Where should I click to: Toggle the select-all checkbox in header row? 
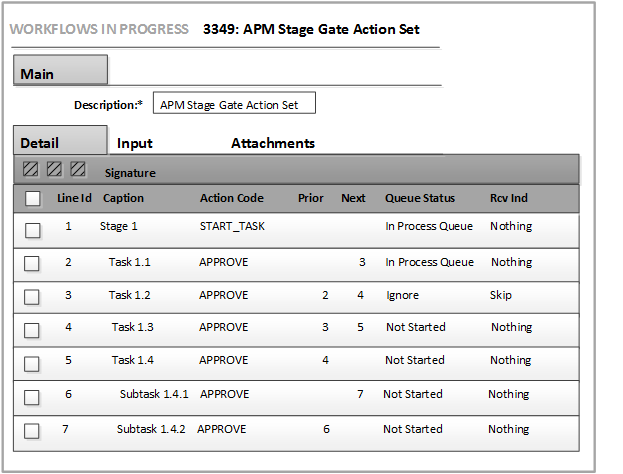33,198
